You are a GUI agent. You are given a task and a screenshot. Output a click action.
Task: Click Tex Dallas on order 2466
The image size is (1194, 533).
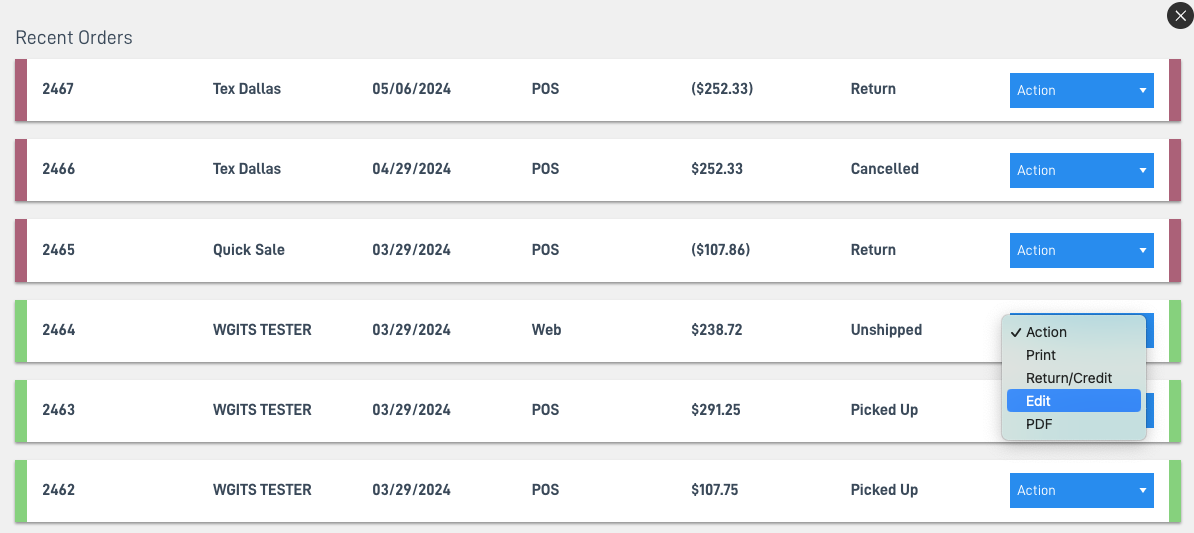click(x=247, y=169)
